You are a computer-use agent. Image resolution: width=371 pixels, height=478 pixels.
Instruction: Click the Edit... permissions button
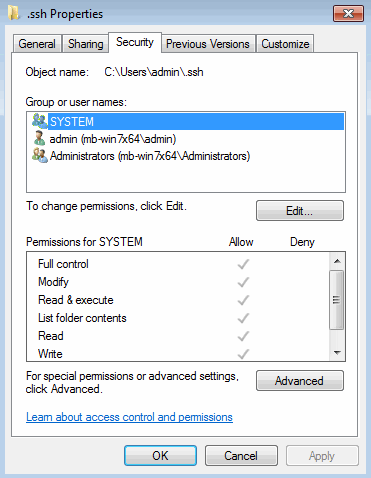[x=300, y=211]
